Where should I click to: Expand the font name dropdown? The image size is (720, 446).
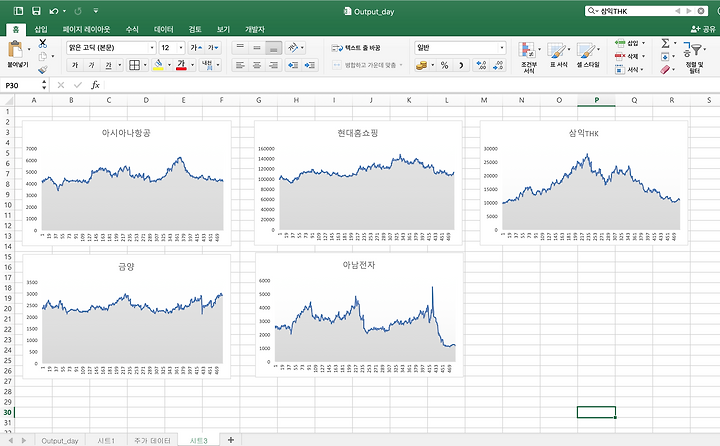(x=151, y=47)
